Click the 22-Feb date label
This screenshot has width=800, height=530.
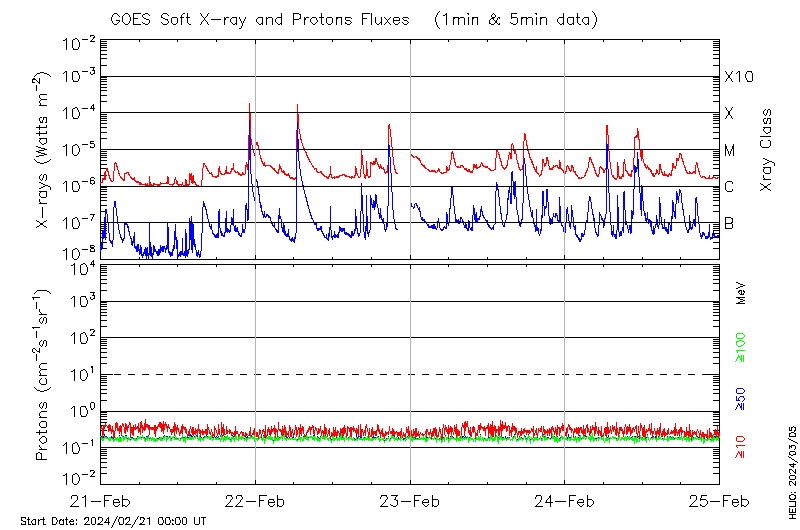(255, 501)
